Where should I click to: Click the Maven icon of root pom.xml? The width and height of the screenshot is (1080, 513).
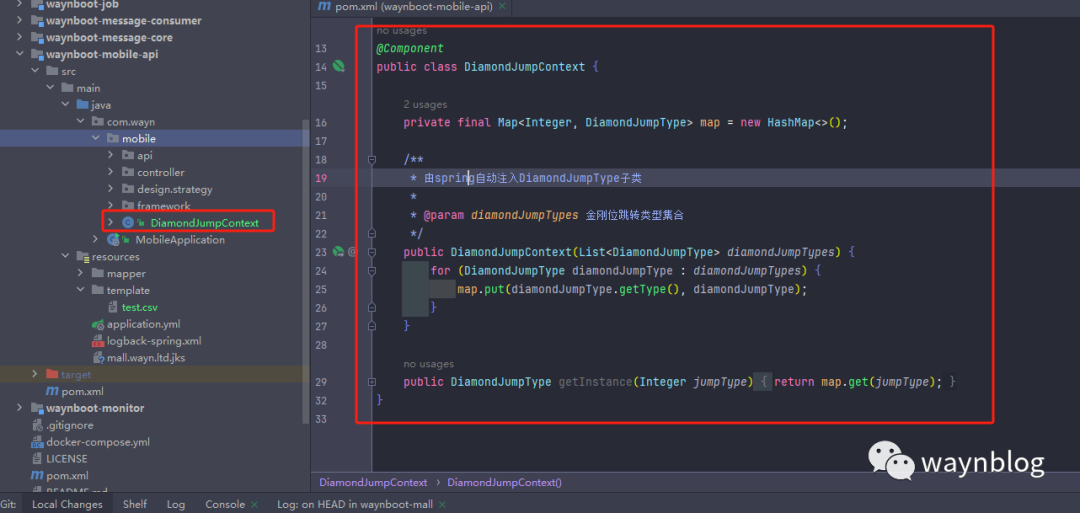(37, 476)
